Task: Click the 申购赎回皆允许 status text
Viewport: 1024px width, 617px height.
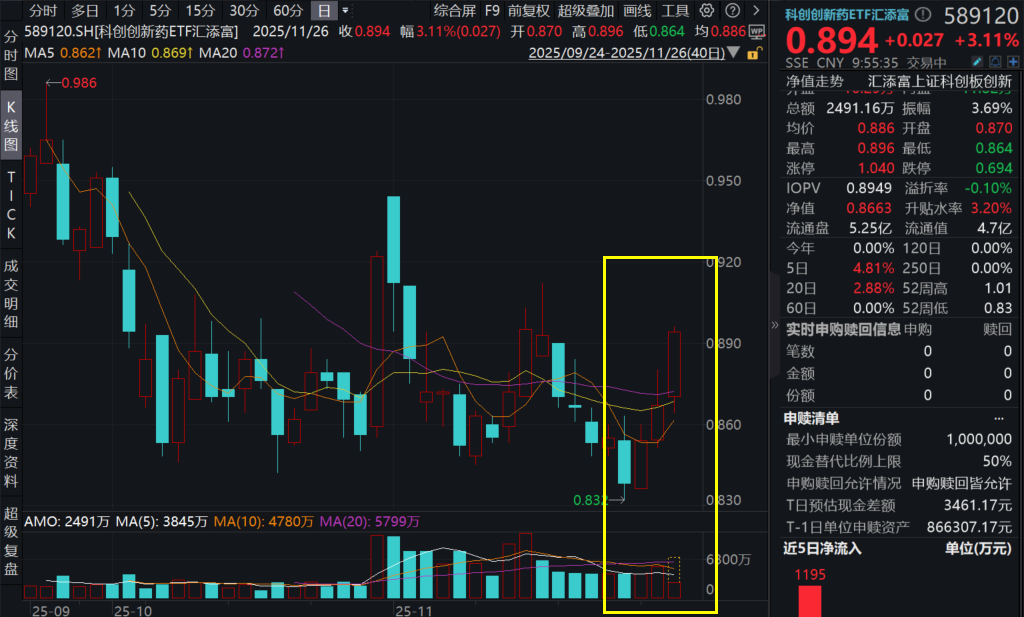Action: (961, 483)
